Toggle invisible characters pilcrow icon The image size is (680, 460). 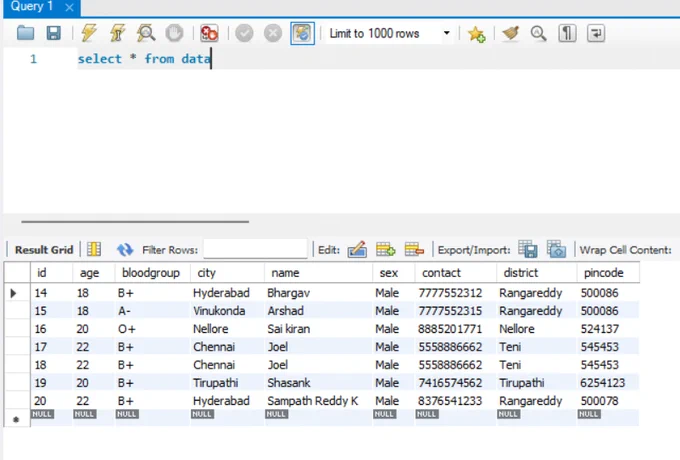567,33
